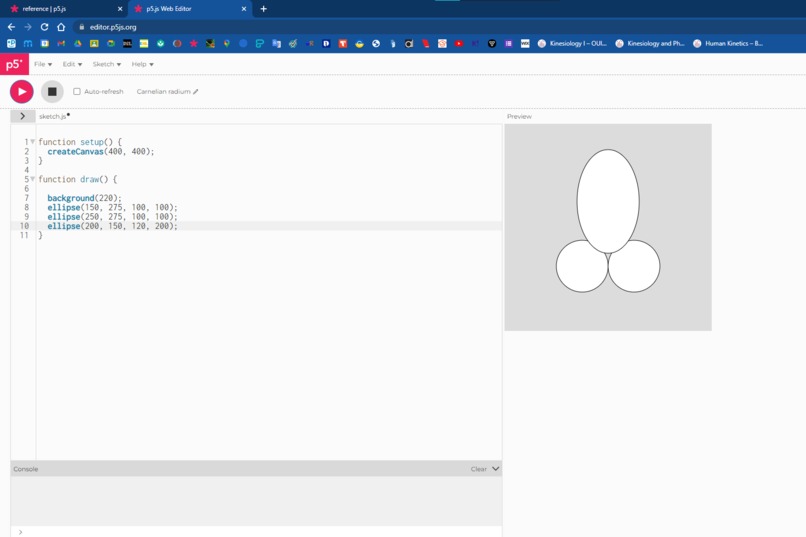
Task: Open the YouTube bookmark
Action: (459, 44)
